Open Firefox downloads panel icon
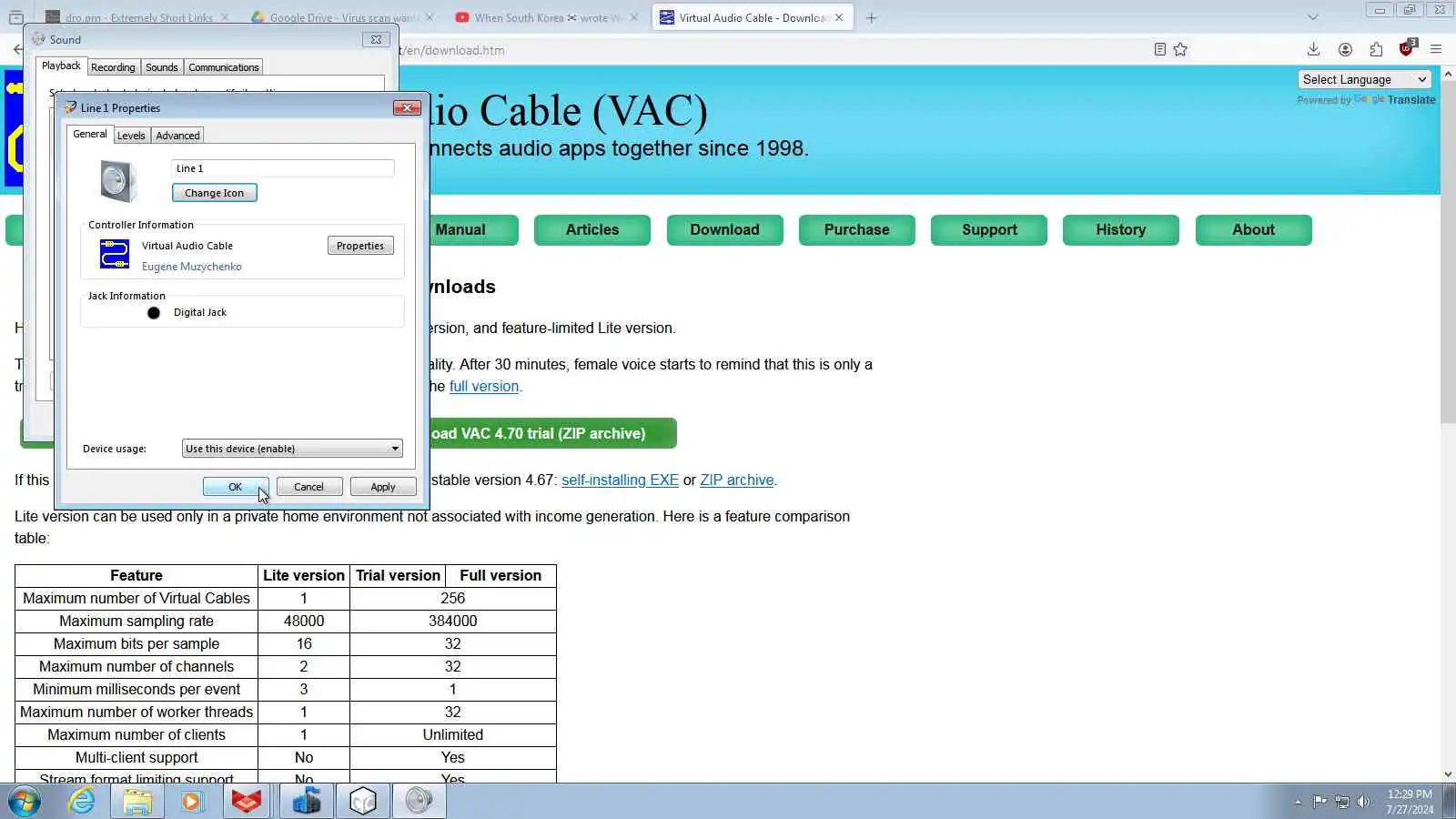Screen dimensions: 1456x819 (x=1313, y=49)
